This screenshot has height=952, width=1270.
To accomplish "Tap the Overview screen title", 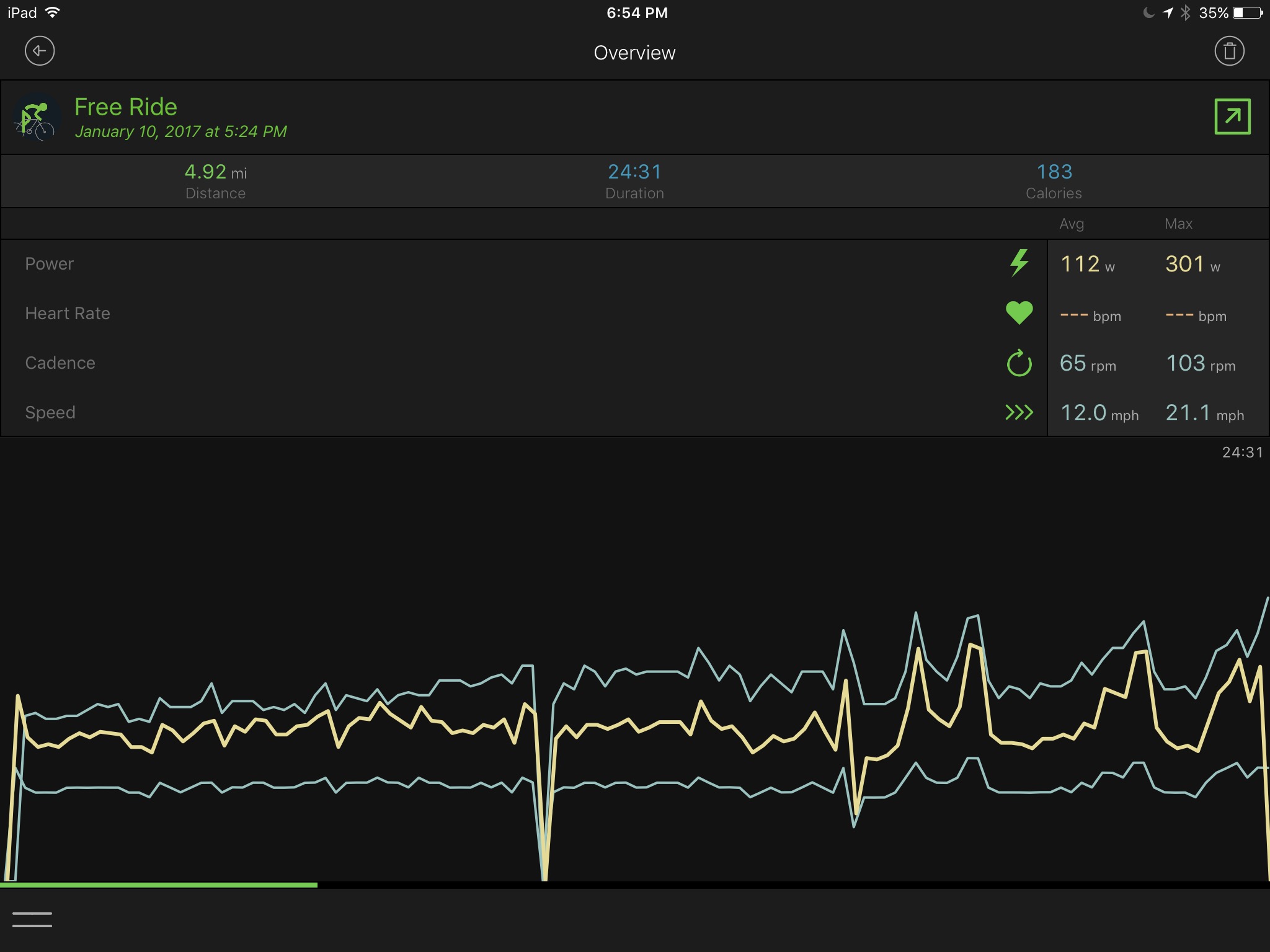I will point(634,53).
